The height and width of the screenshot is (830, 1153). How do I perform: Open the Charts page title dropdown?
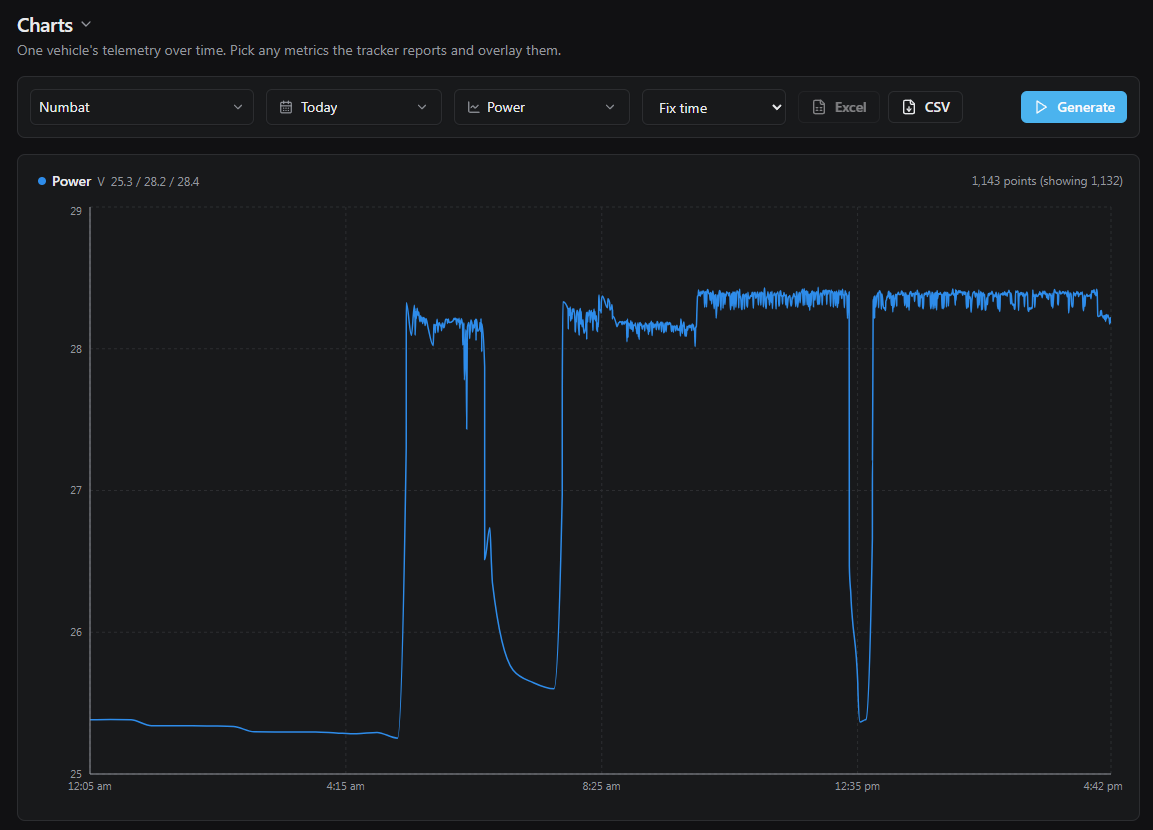click(54, 25)
